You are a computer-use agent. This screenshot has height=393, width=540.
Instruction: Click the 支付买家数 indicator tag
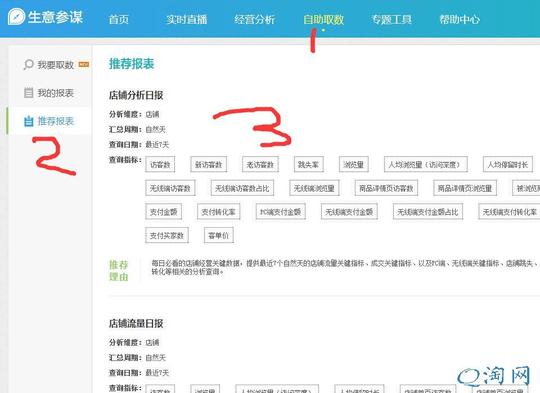pyautogui.click(x=167, y=236)
